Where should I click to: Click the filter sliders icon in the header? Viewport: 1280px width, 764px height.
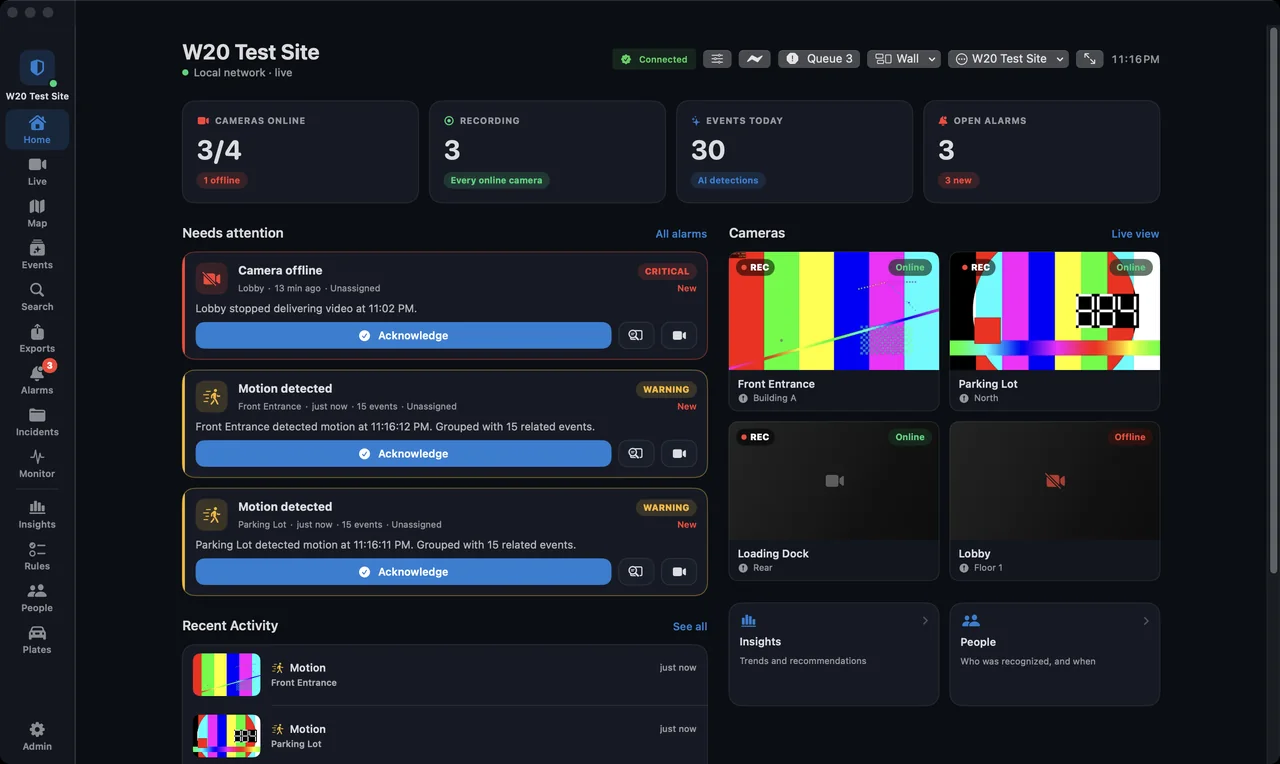click(717, 59)
